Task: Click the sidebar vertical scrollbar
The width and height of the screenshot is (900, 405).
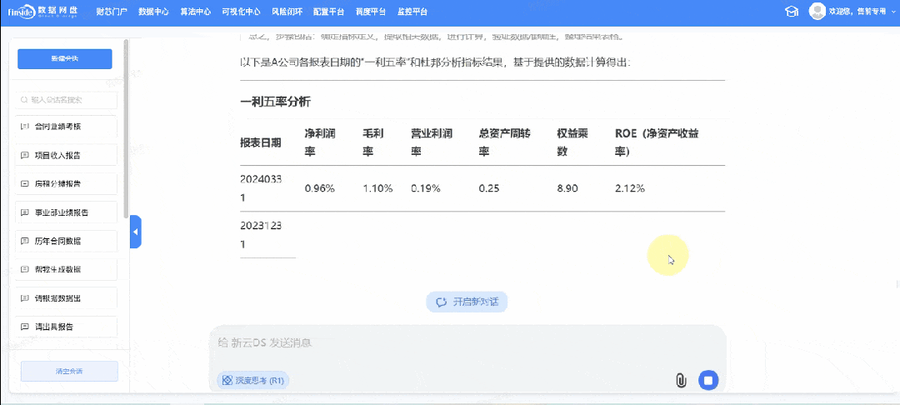Action: [125, 130]
